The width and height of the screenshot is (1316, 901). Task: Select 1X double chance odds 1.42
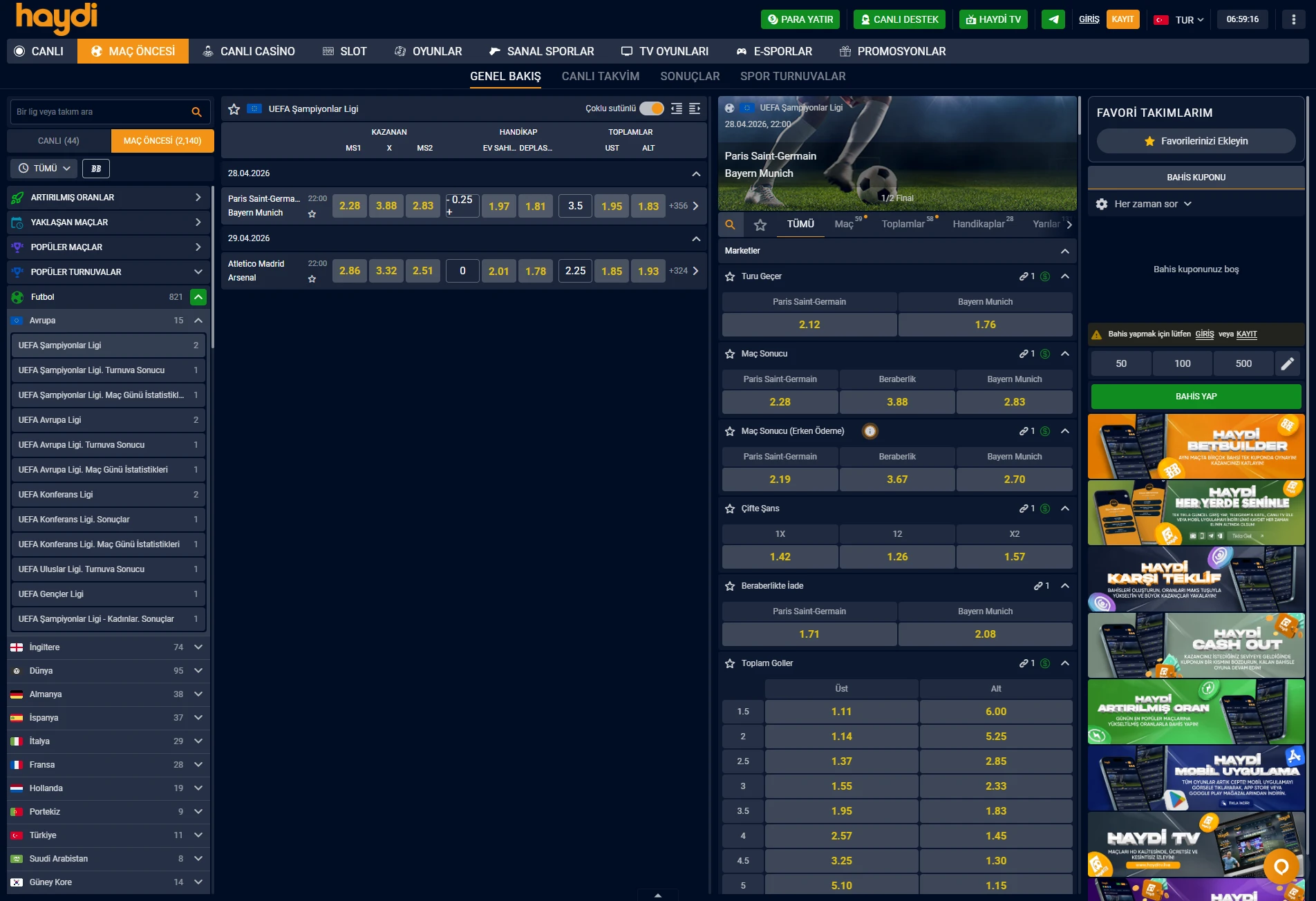point(780,557)
